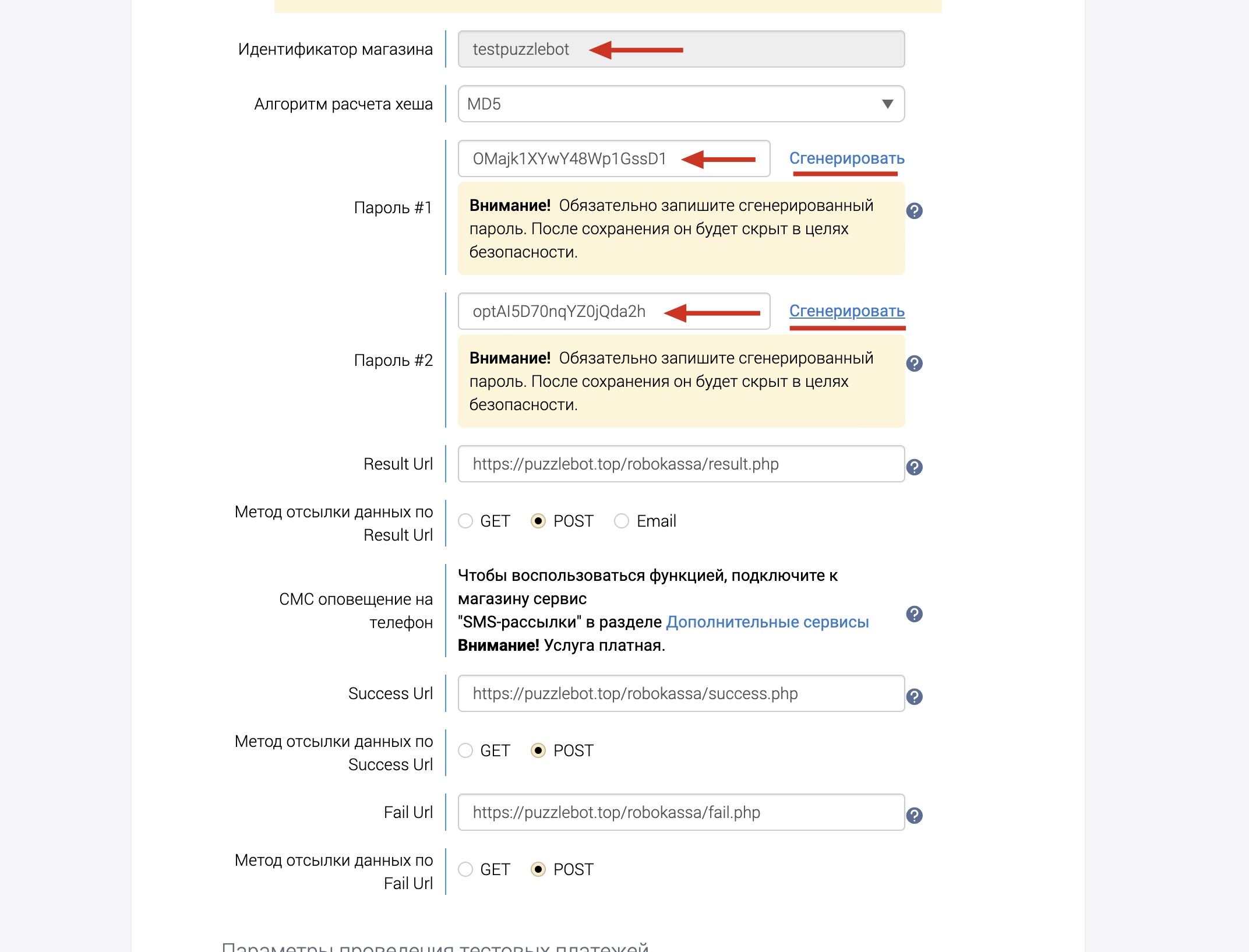Click help icon next to Пароль #1
1249x952 pixels.
[914, 211]
